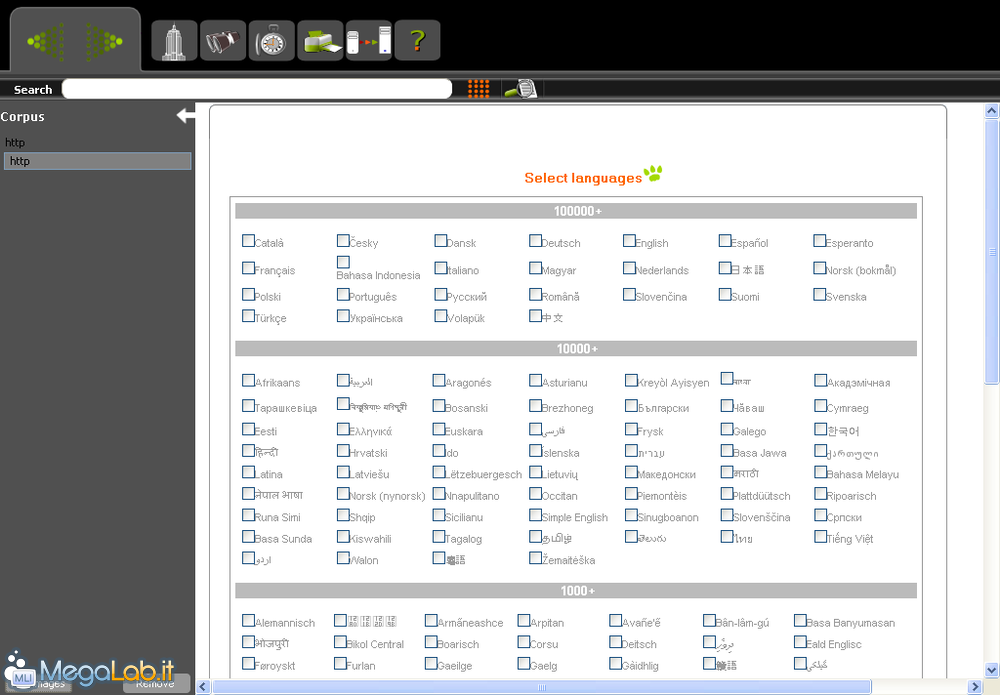Click the vertical scrollbar up arrow
The height and width of the screenshot is (695, 1000).
click(991, 111)
